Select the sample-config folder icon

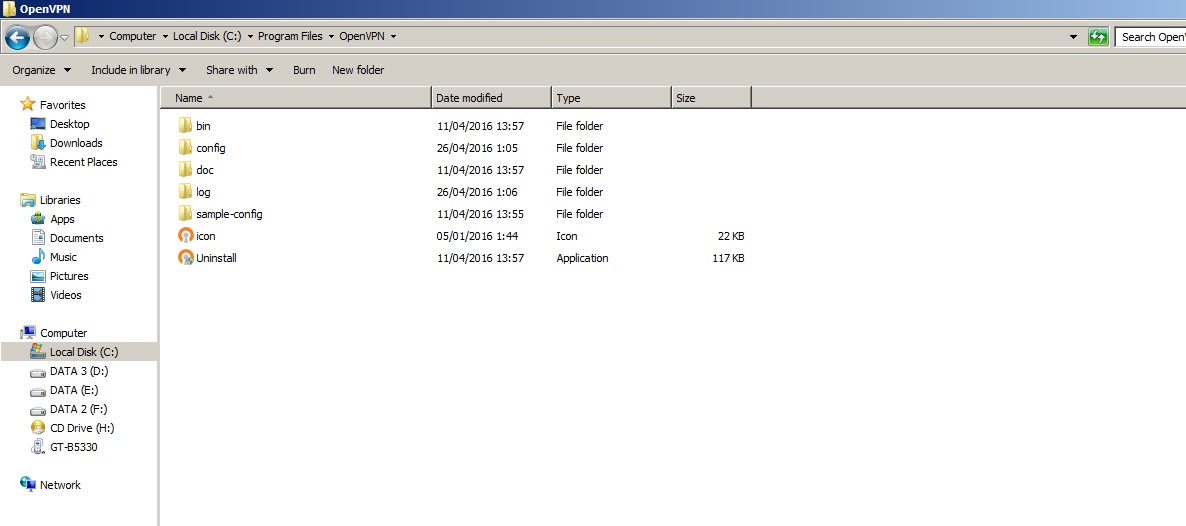pyautogui.click(x=186, y=213)
